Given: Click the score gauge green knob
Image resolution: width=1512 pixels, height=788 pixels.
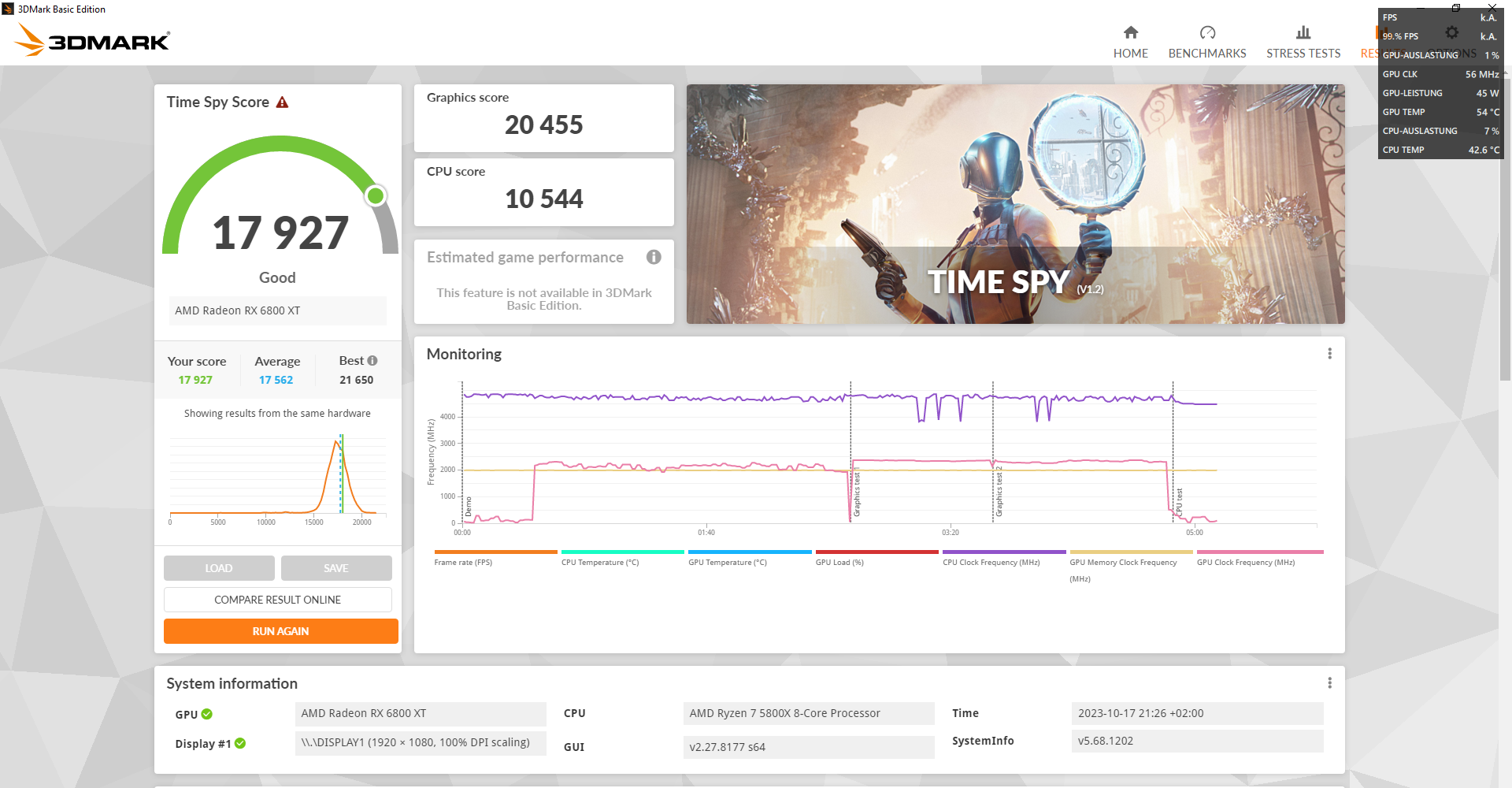Looking at the screenshot, I should tap(376, 195).
